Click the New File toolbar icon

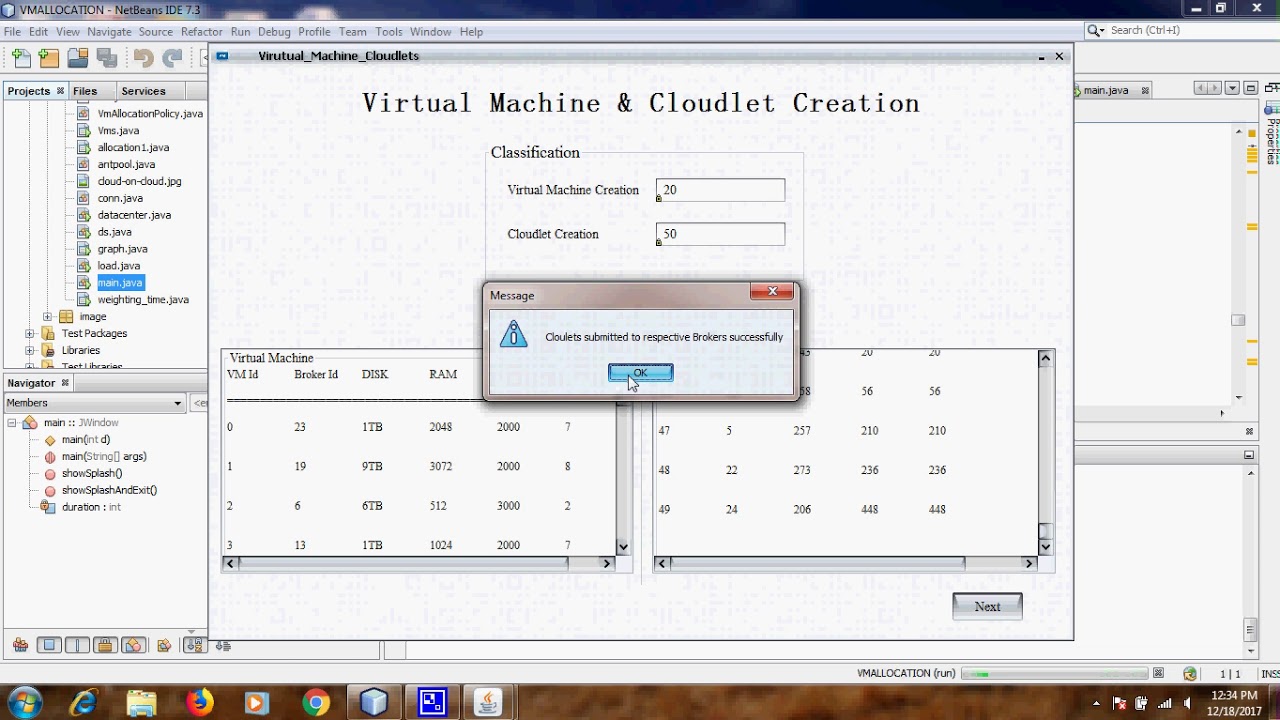click(21, 59)
